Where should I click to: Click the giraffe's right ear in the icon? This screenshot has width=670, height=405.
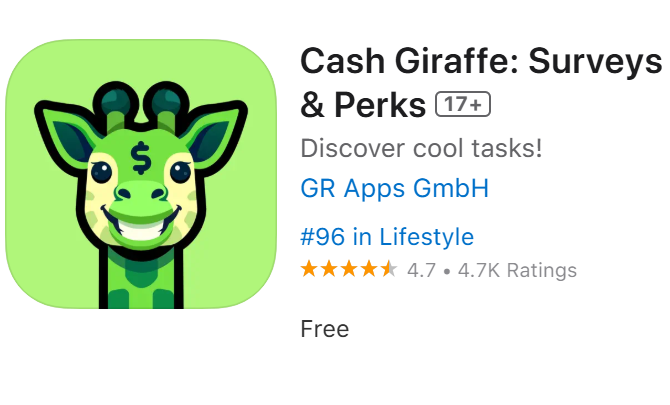coord(216,135)
